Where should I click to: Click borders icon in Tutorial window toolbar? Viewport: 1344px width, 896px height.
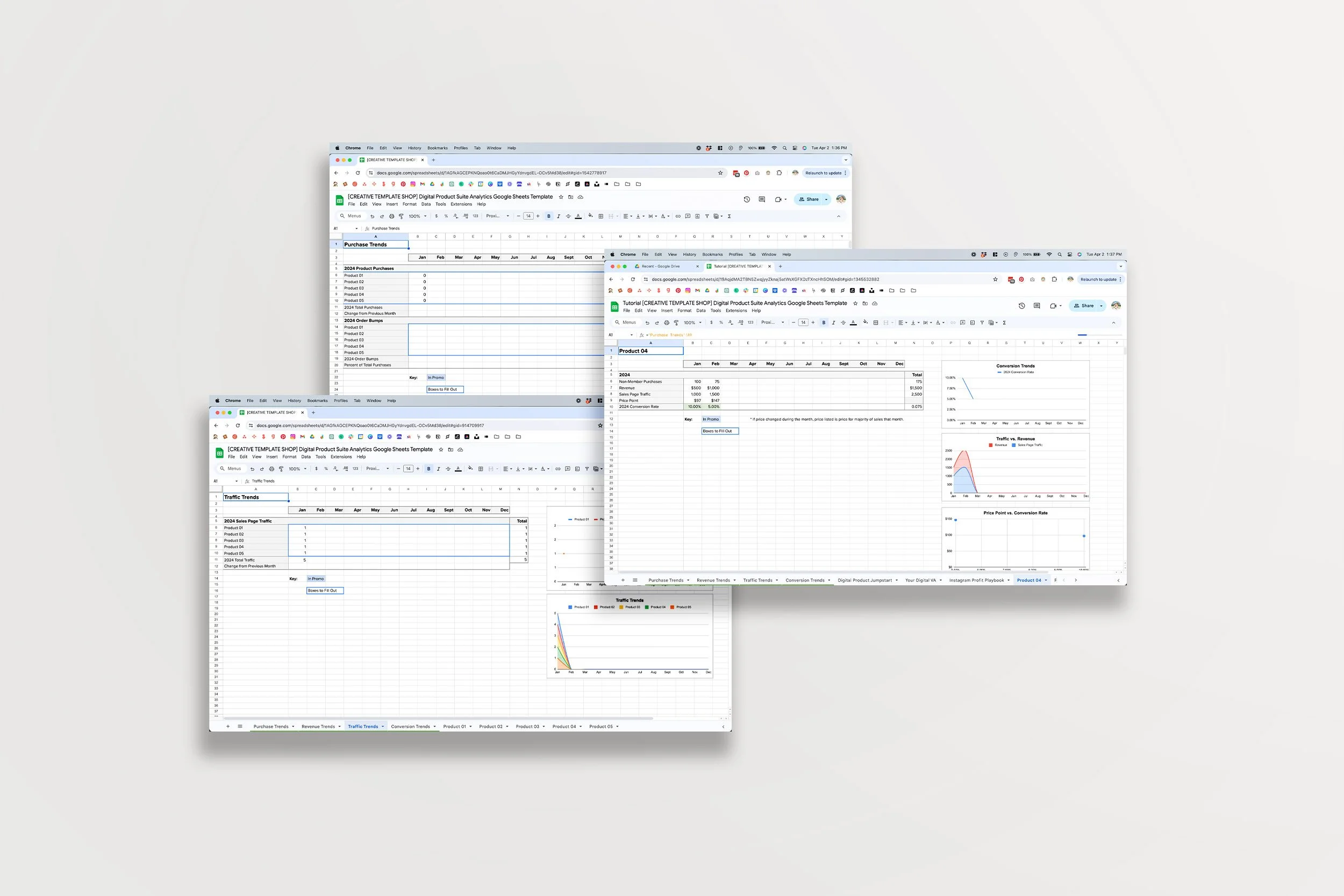pos(875,322)
